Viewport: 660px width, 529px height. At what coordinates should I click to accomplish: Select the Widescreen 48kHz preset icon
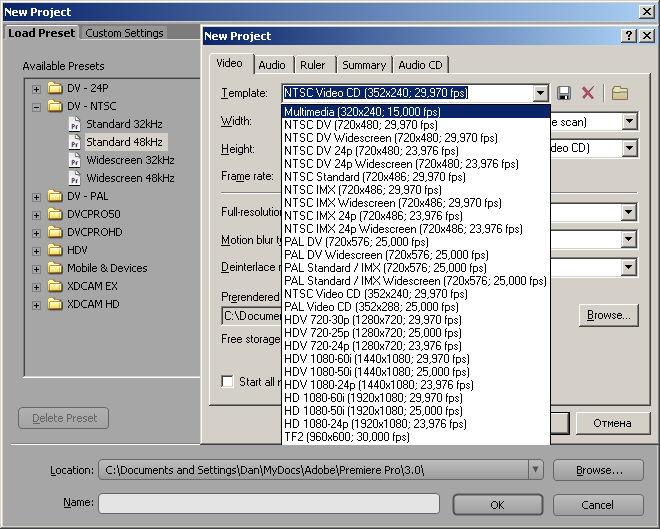(x=75, y=178)
